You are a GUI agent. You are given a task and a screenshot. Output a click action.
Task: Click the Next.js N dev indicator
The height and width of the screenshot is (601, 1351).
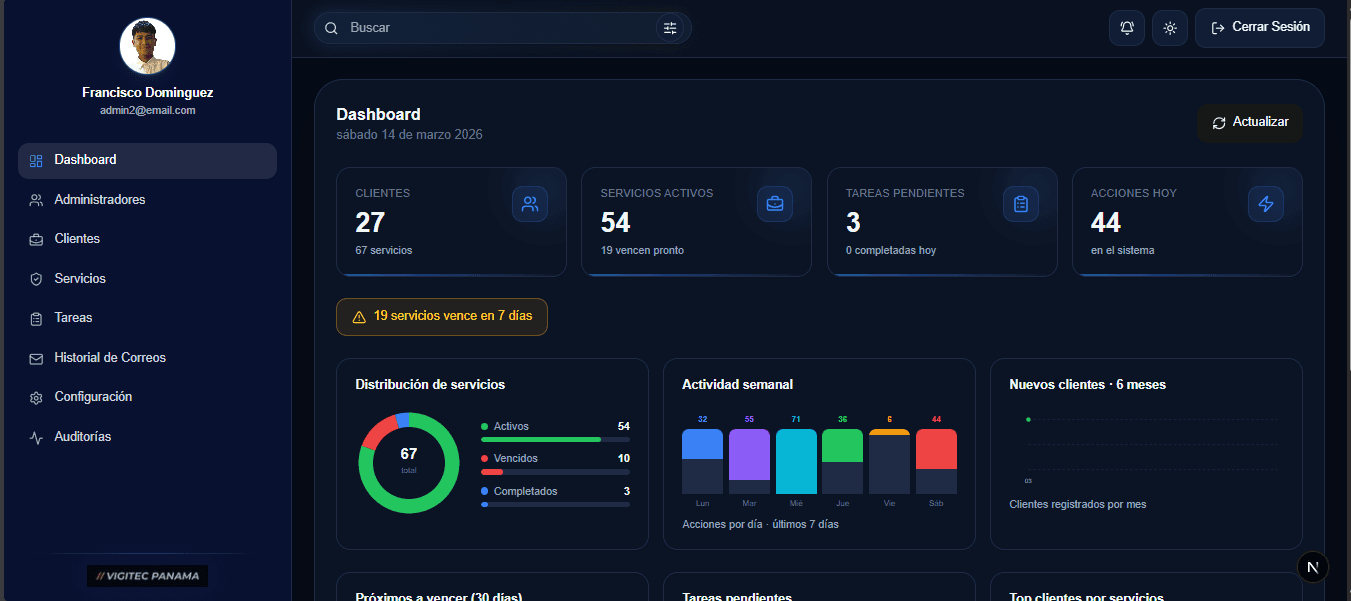[x=1313, y=567]
